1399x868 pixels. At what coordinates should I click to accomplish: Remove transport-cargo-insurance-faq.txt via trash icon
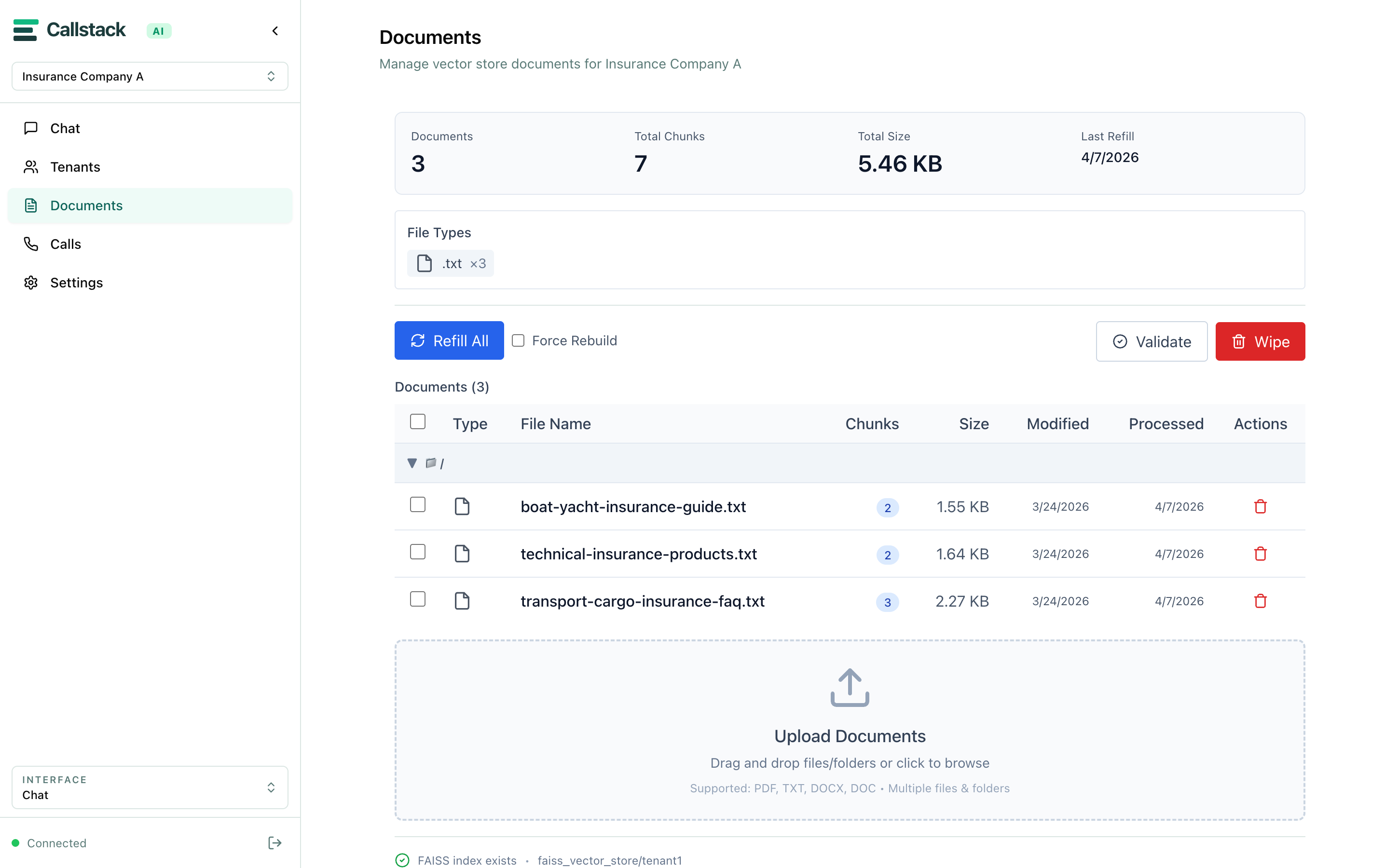[x=1260, y=601]
